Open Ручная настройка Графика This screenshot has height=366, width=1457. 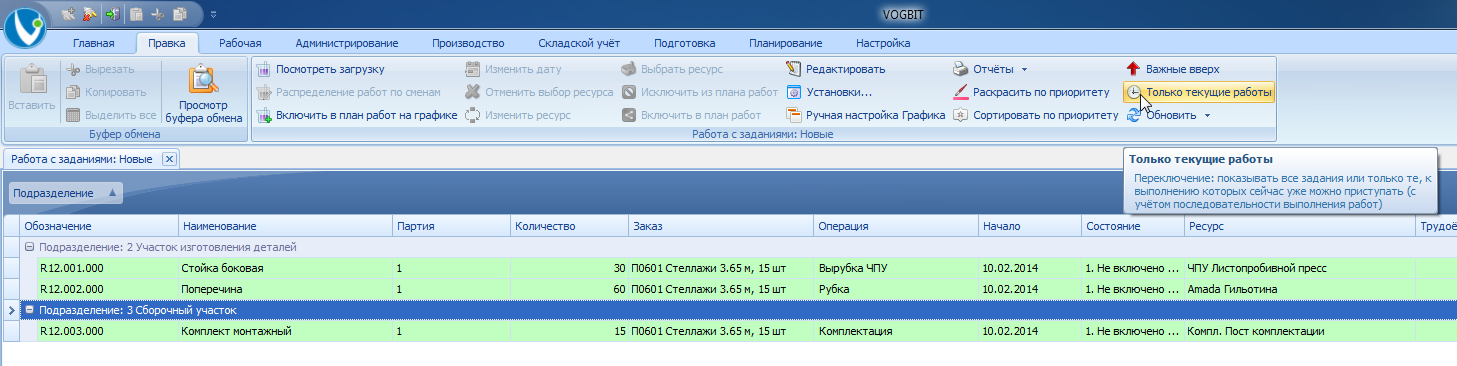(866, 115)
